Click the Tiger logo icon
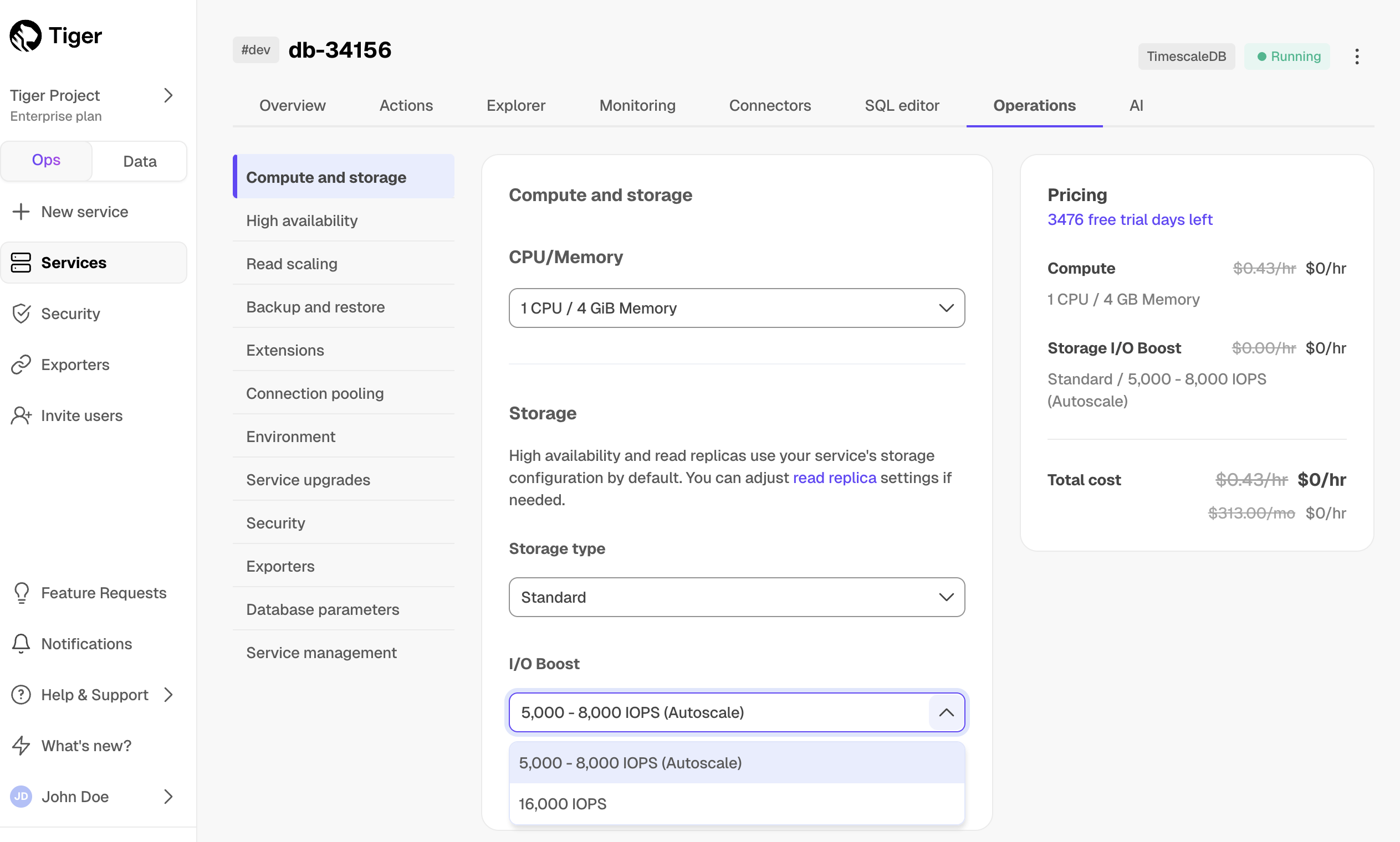Screen dimensions: 1400x842 [x=25, y=36]
